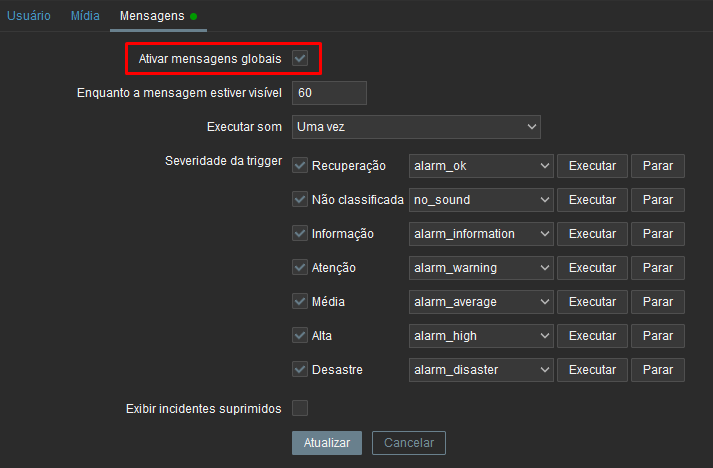Toggle the Informação severity checkbox
The image size is (713, 468).
click(x=300, y=233)
